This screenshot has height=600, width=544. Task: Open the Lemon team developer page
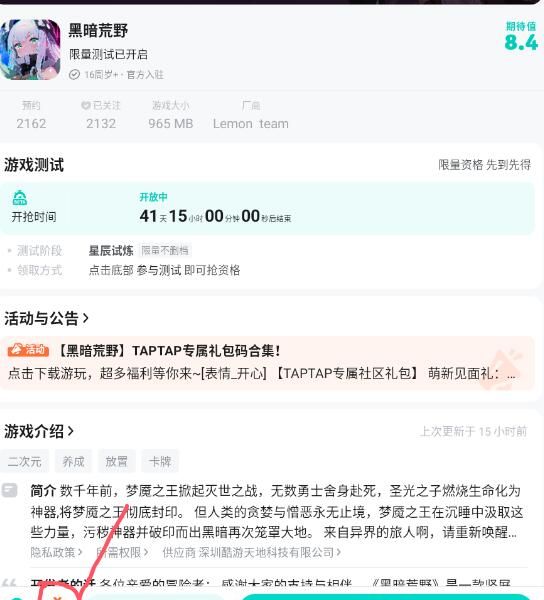pyautogui.click(x=251, y=124)
